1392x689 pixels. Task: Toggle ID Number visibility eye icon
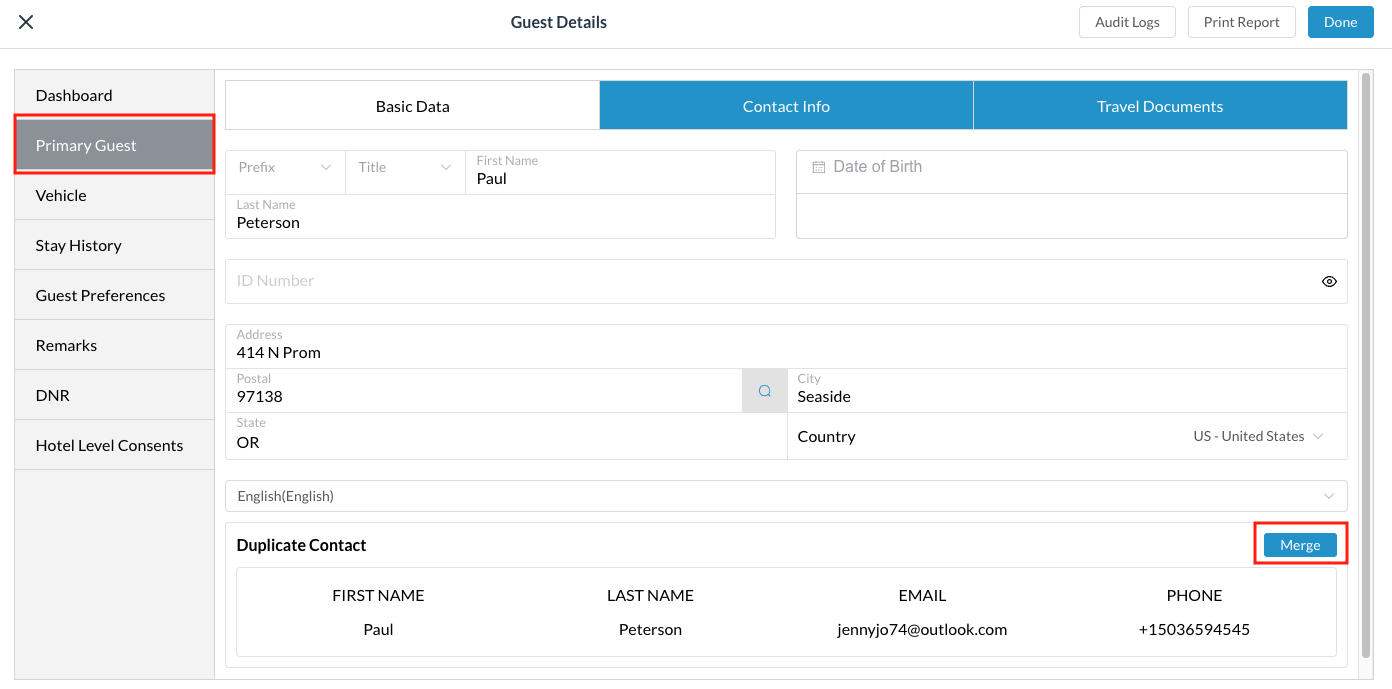pos(1329,282)
